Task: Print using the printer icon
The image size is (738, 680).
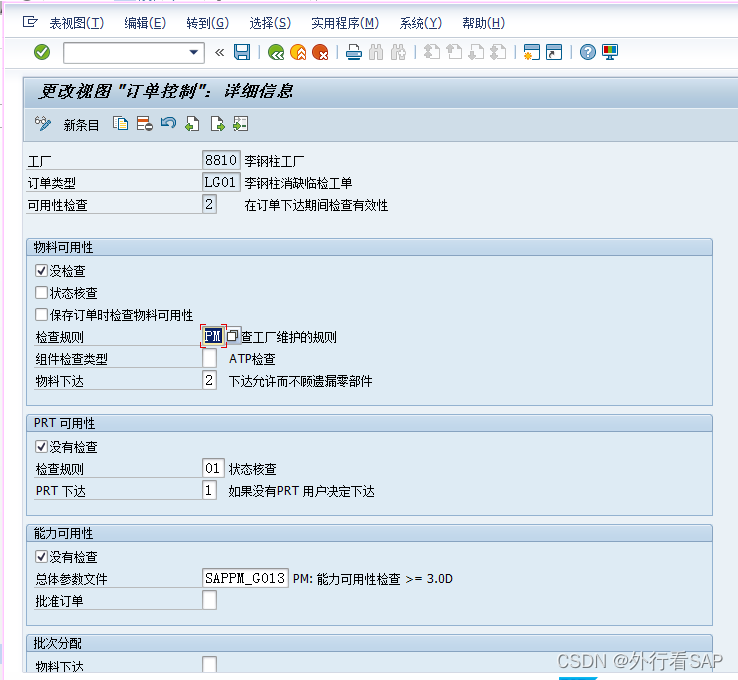Action: point(353,52)
